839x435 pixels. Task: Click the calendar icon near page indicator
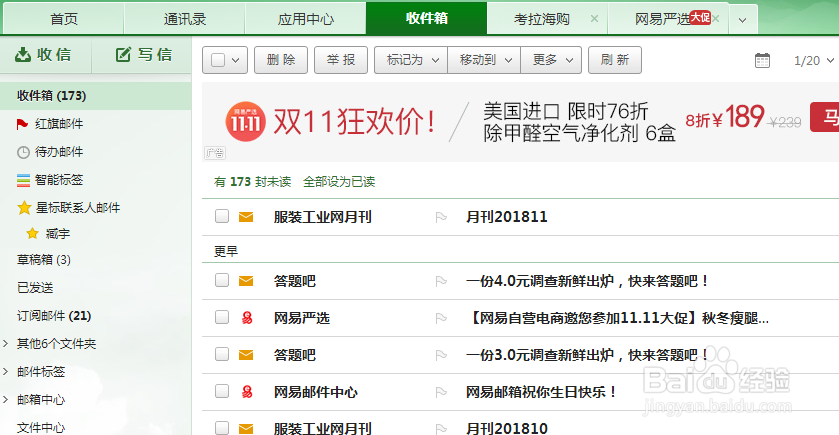762,60
